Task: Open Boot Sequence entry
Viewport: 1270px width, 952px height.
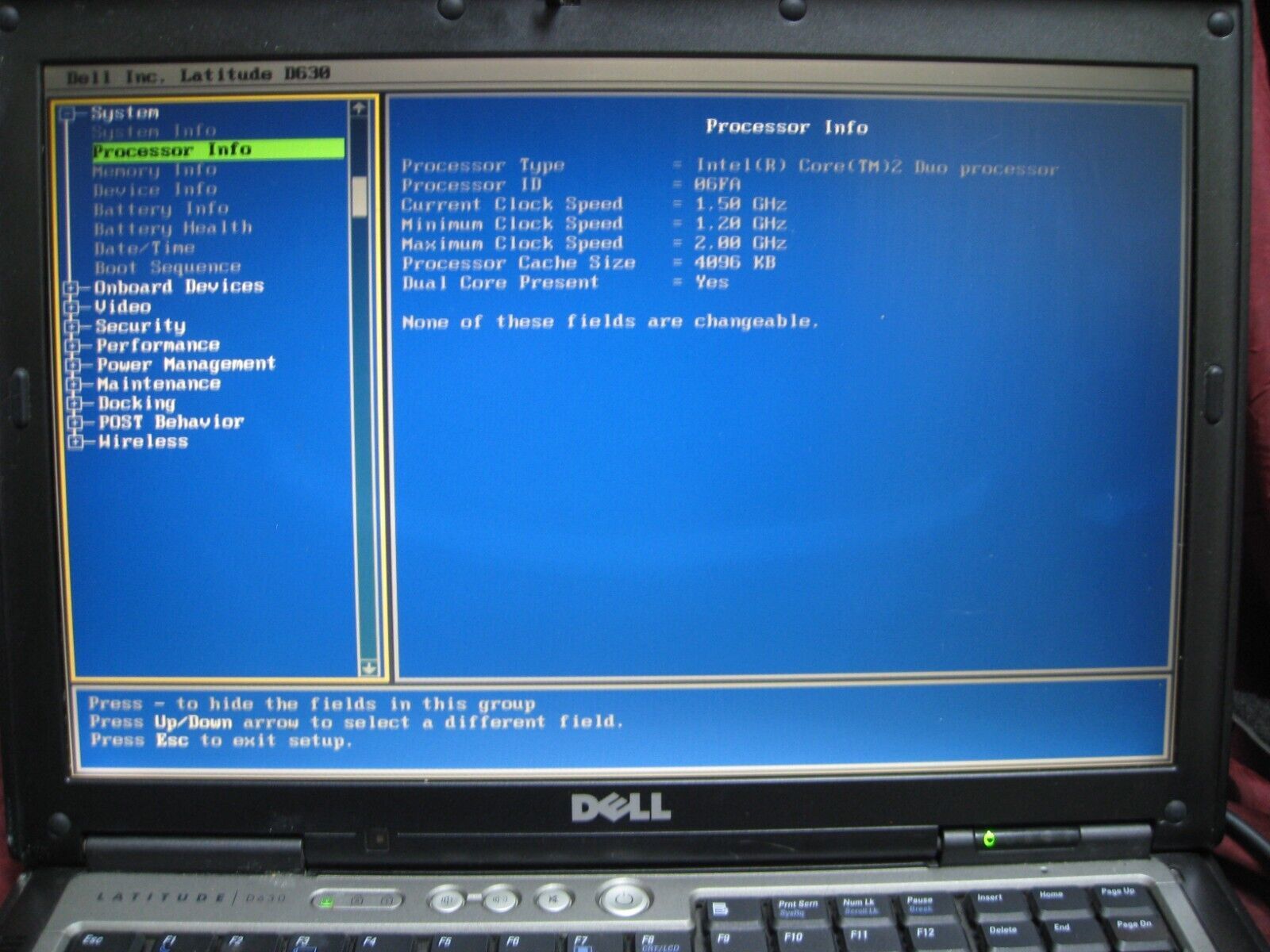Action: click(x=167, y=267)
